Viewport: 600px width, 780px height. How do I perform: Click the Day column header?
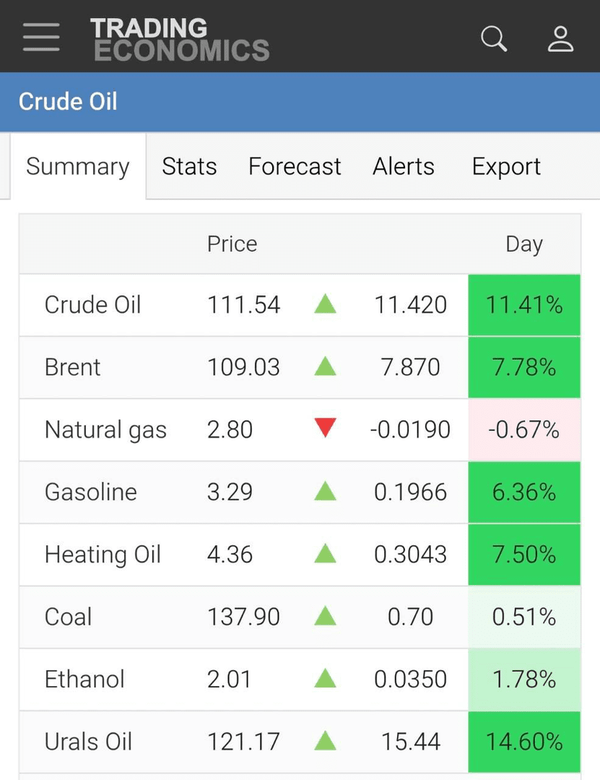pyautogui.click(x=524, y=244)
